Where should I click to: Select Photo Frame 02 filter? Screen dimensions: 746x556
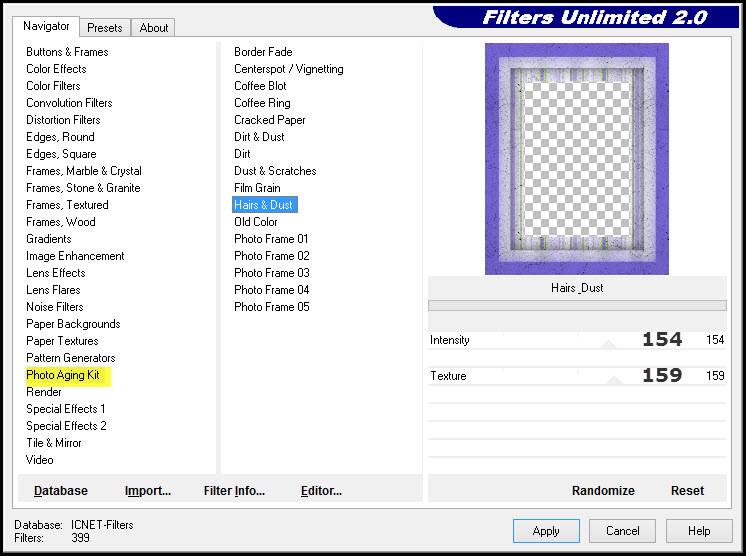click(272, 256)
